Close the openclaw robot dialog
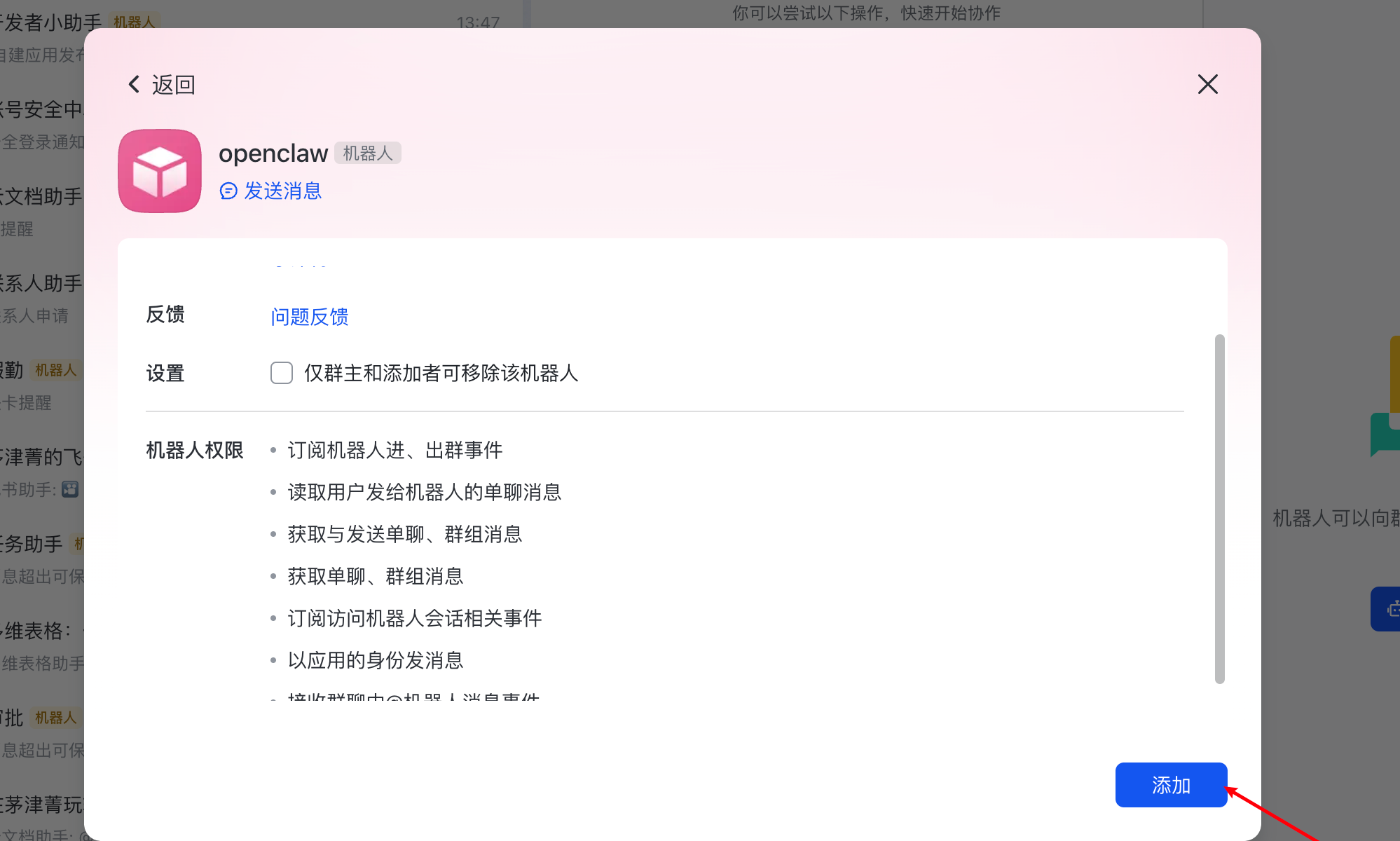Image resolution: width=1400 pixels, height=841 pixels. (1207, 84)
